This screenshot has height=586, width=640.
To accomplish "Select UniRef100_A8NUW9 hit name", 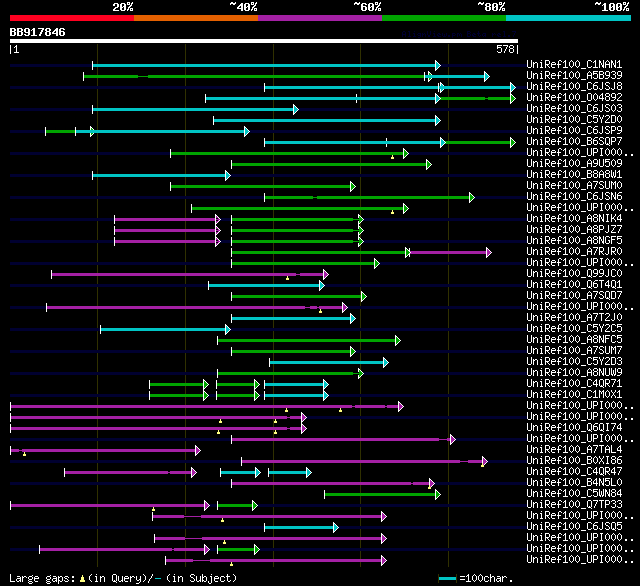I will (x=574, y=373).
